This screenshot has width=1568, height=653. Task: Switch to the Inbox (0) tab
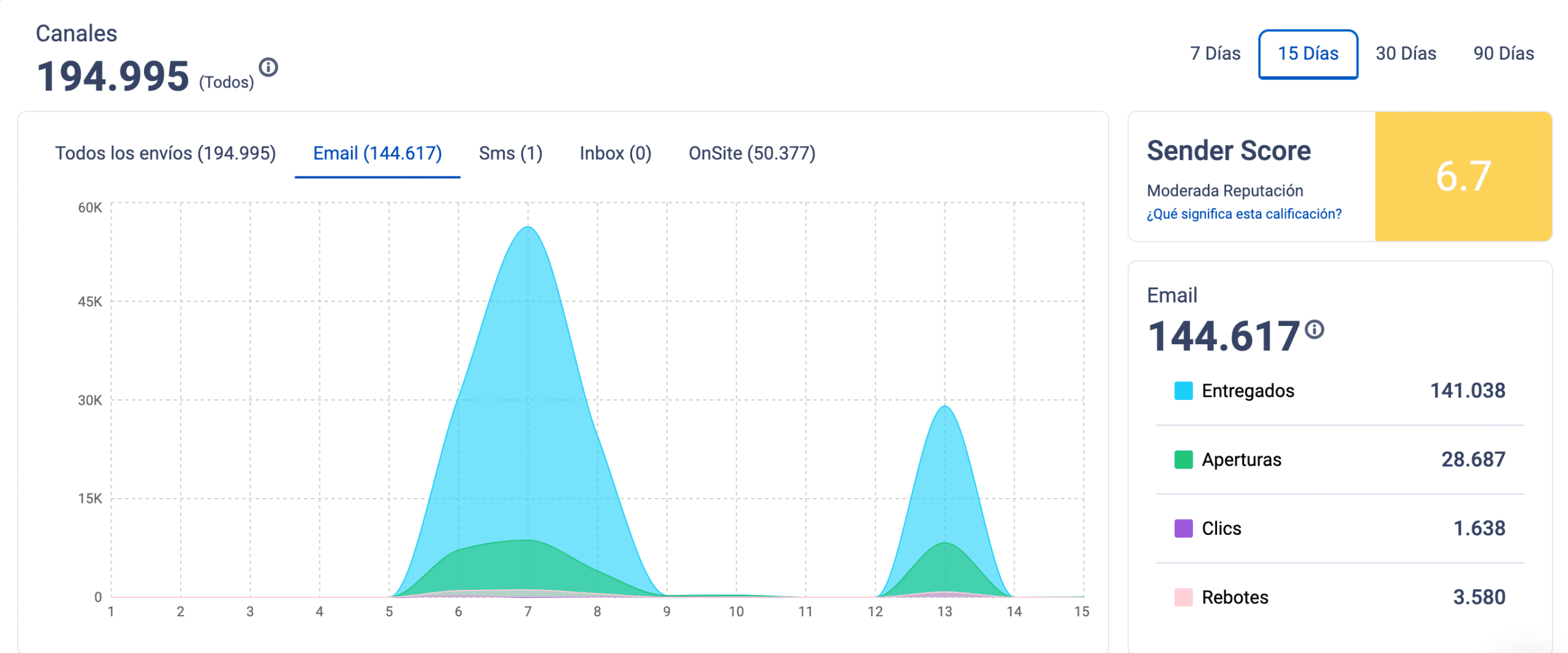coord(615,153)
